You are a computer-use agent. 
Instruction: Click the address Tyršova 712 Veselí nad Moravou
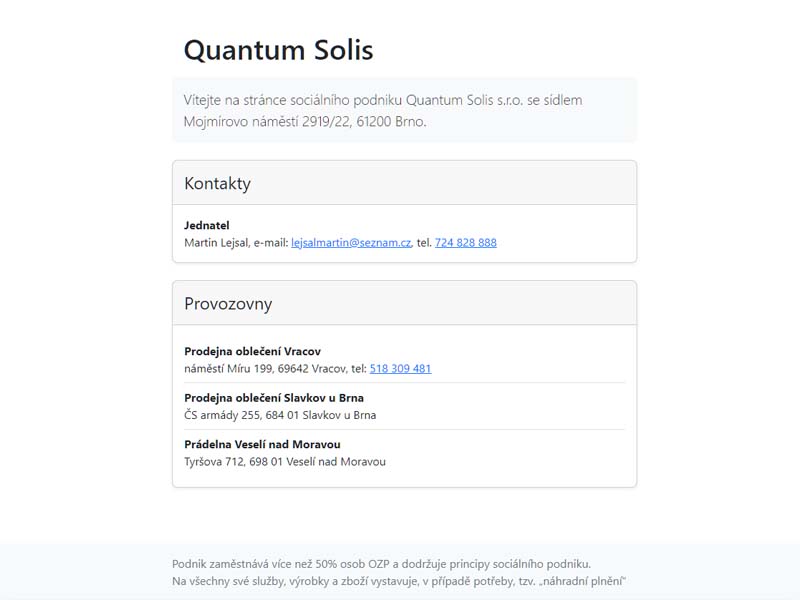(x=285, y=462)
